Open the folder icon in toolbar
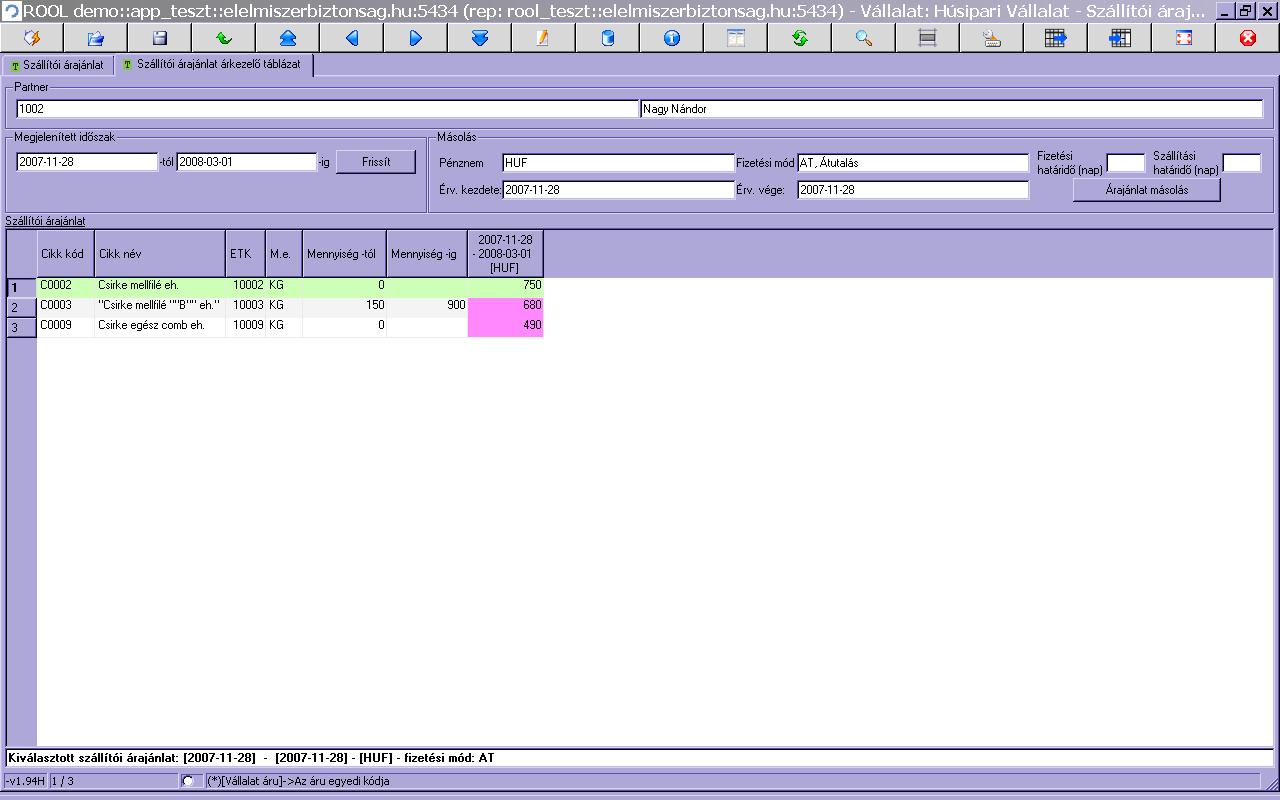 click(x=96, y=38)
